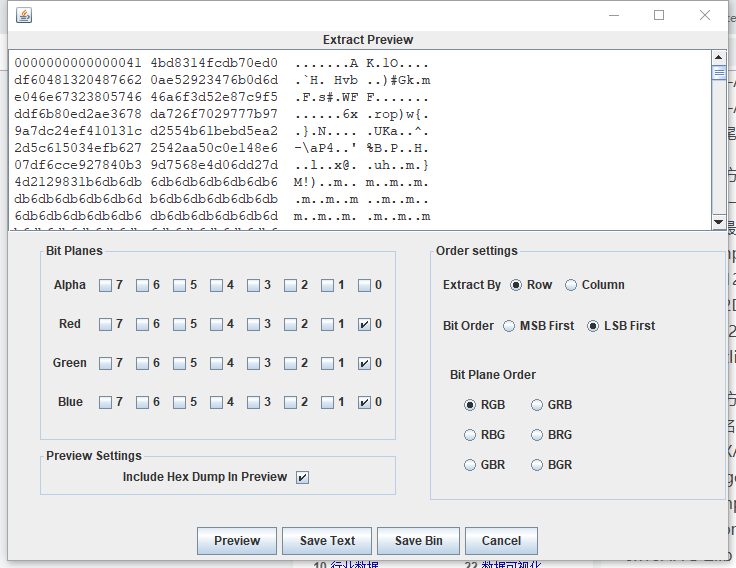
Task: Check Green bit plane 6
Action: coord(142,363)
